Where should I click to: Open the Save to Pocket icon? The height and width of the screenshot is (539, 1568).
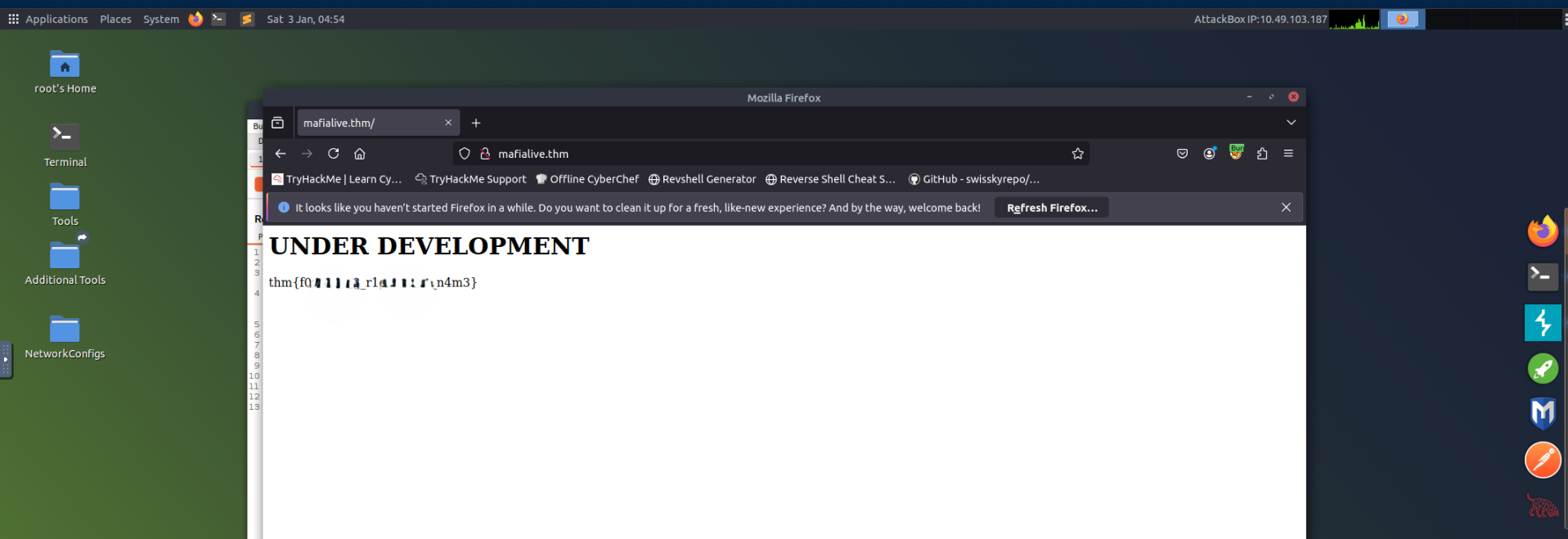coord(1182,154)
